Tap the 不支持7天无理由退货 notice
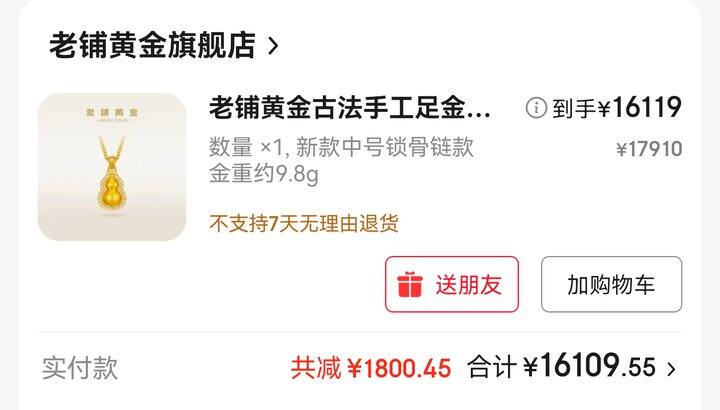The width and height of the screenshot is (720, 410). point(304,224)
